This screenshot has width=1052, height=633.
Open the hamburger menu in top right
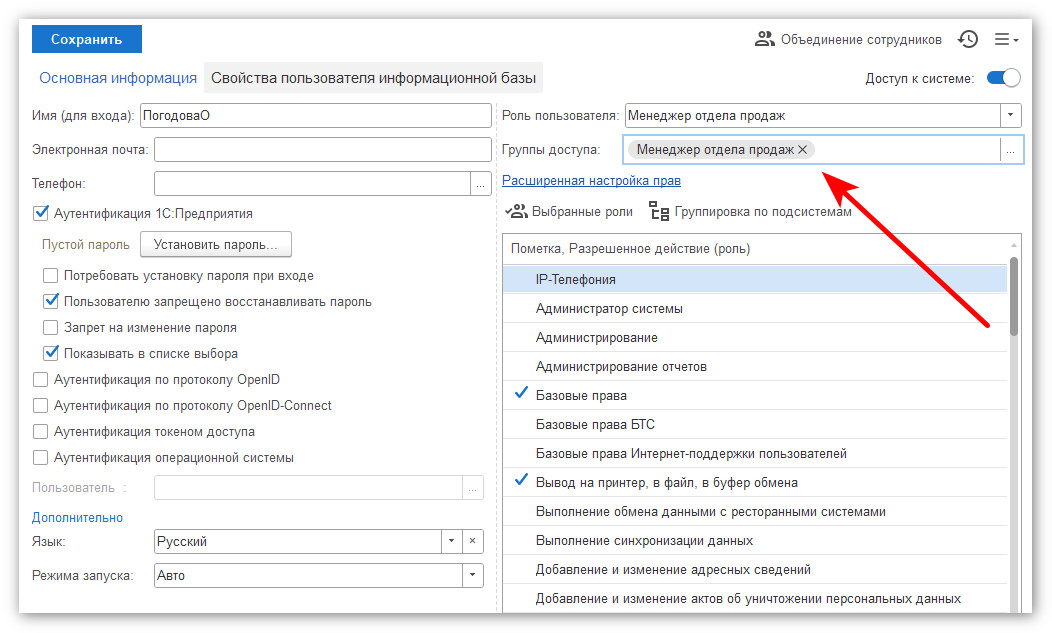(x=1006, y=40)
